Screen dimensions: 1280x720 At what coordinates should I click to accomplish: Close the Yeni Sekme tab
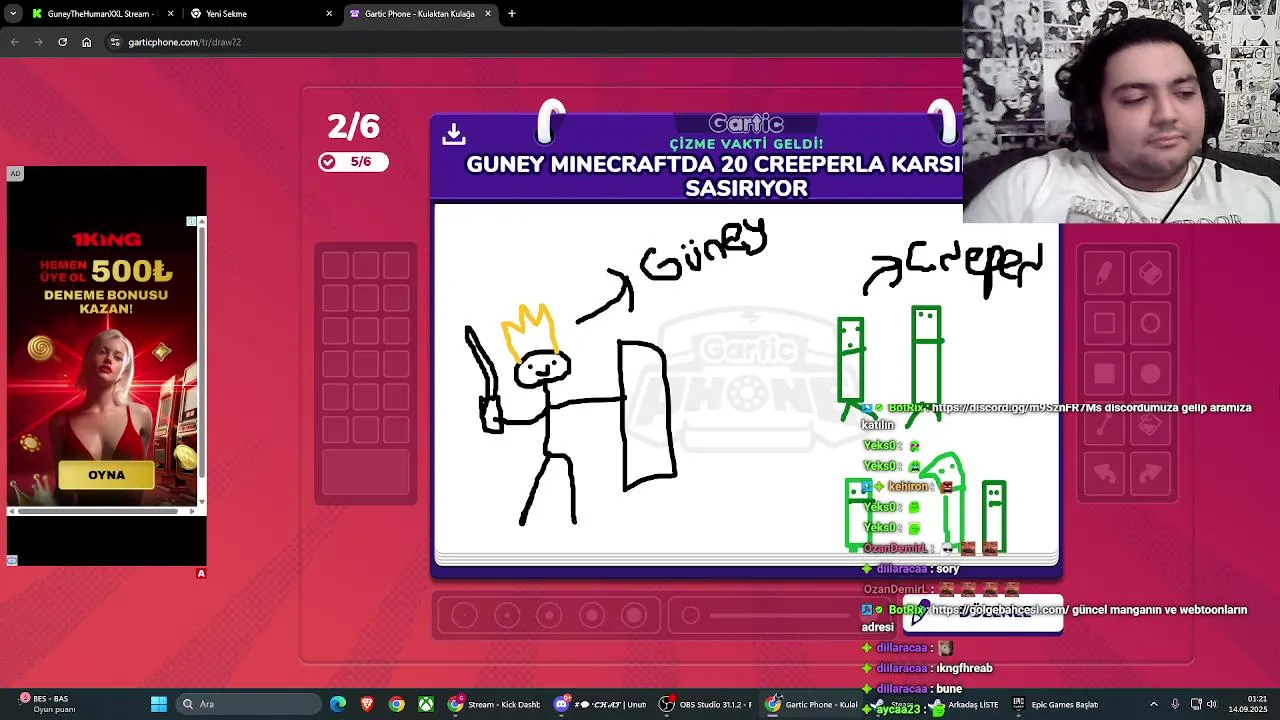pyautogui.click(x=329, y=14)
